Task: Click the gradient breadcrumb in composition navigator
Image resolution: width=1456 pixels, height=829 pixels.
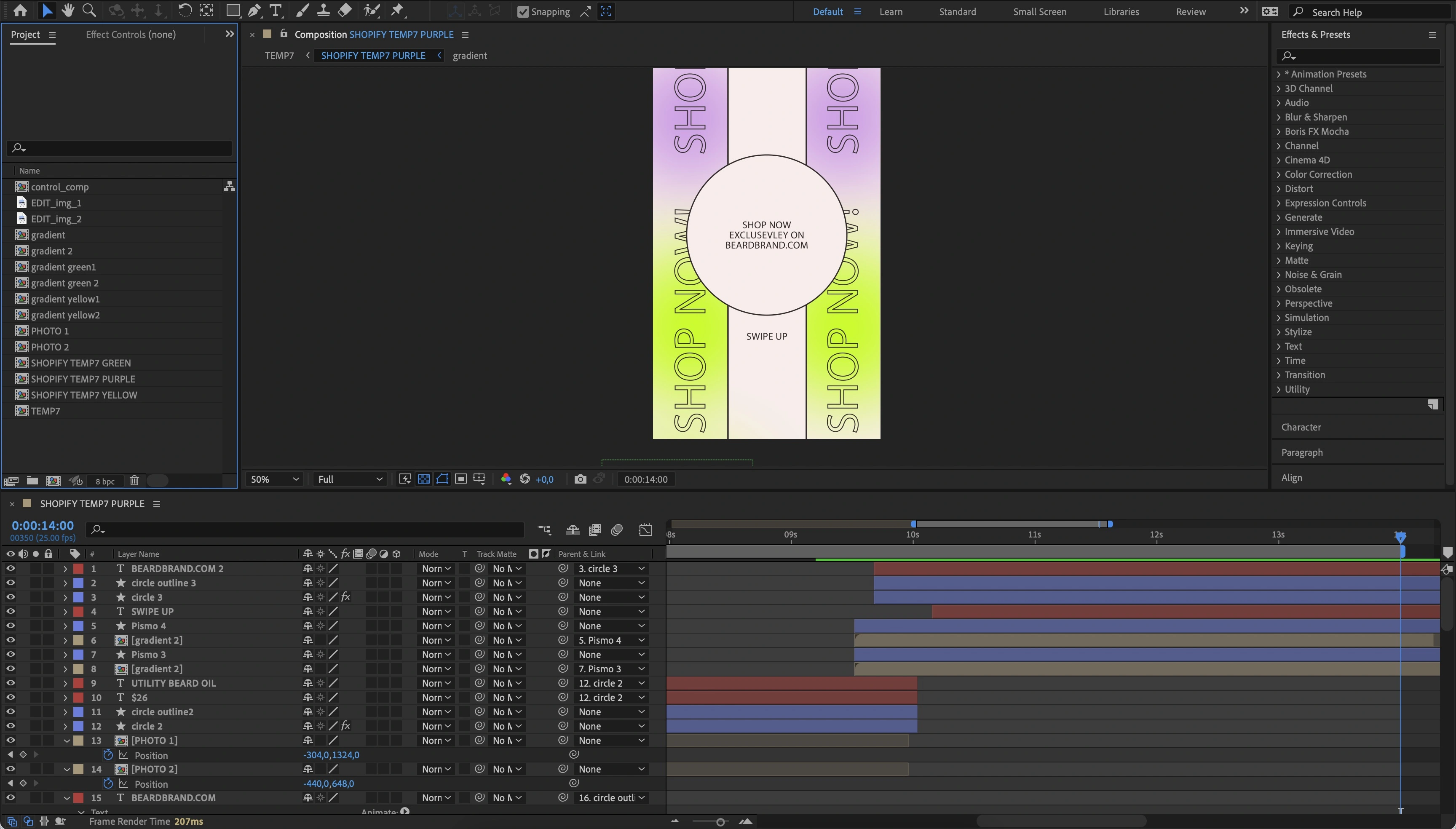Action: coord(469,55)
